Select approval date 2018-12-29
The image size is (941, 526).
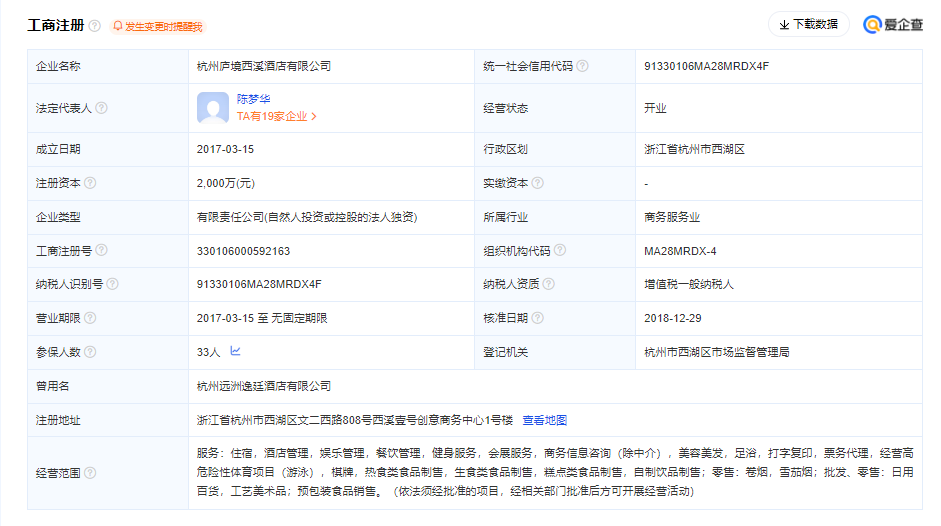tap(673, 318)
